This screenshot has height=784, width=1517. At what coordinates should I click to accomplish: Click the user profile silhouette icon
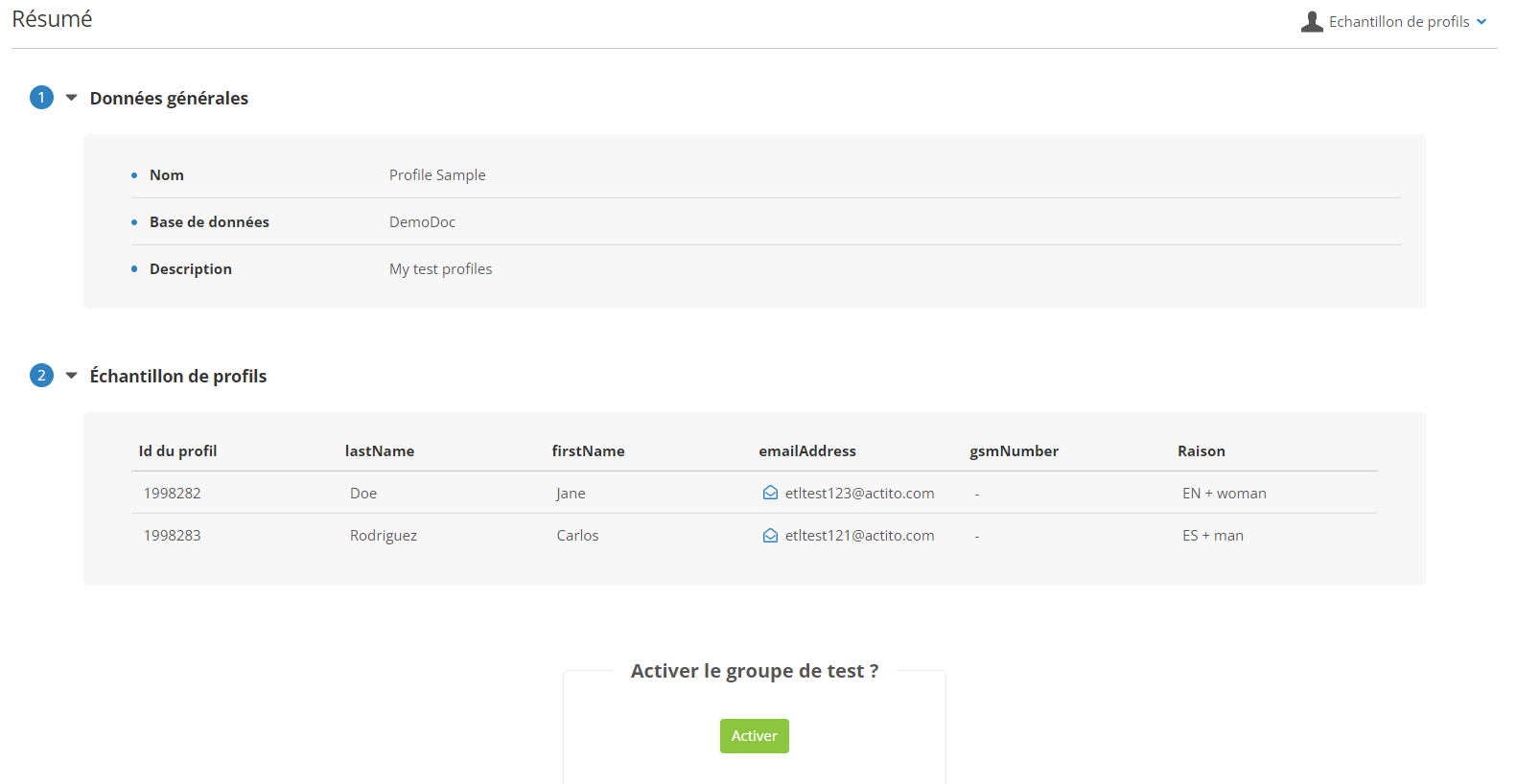(1312, 21)
